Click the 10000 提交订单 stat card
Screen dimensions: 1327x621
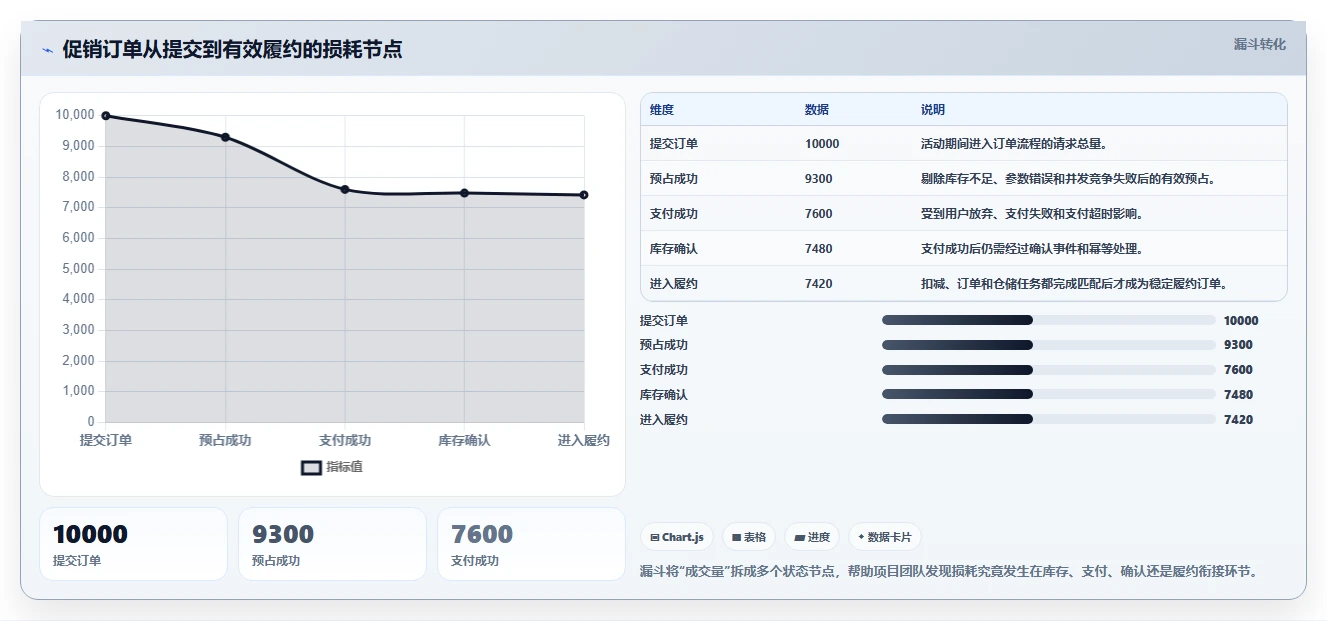coord(133,544)
